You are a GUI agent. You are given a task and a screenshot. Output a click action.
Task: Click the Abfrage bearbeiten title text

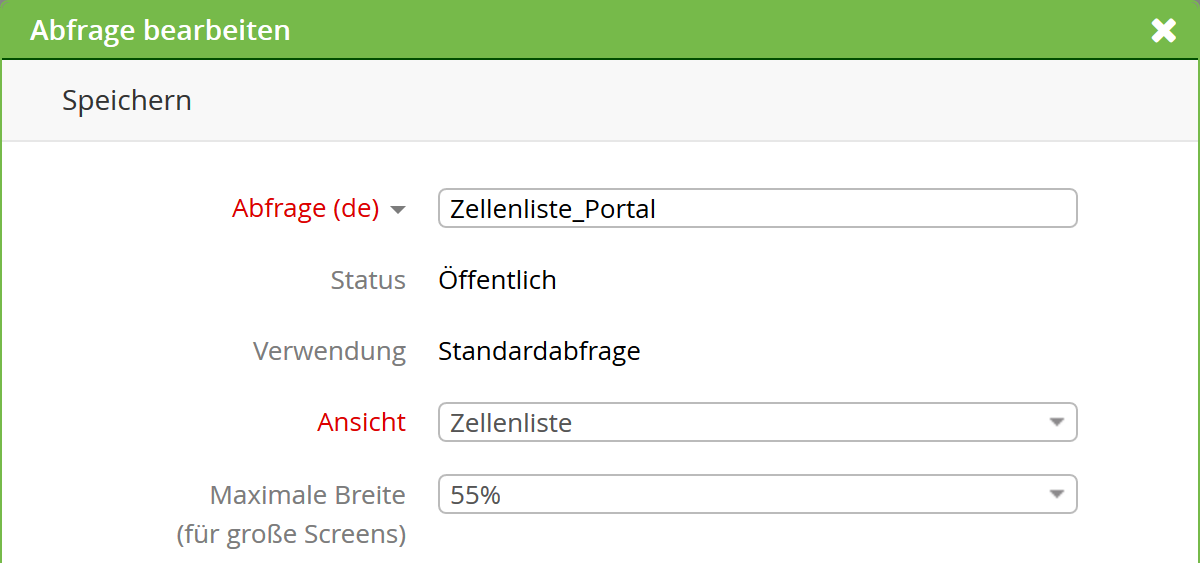click(160, 30)
